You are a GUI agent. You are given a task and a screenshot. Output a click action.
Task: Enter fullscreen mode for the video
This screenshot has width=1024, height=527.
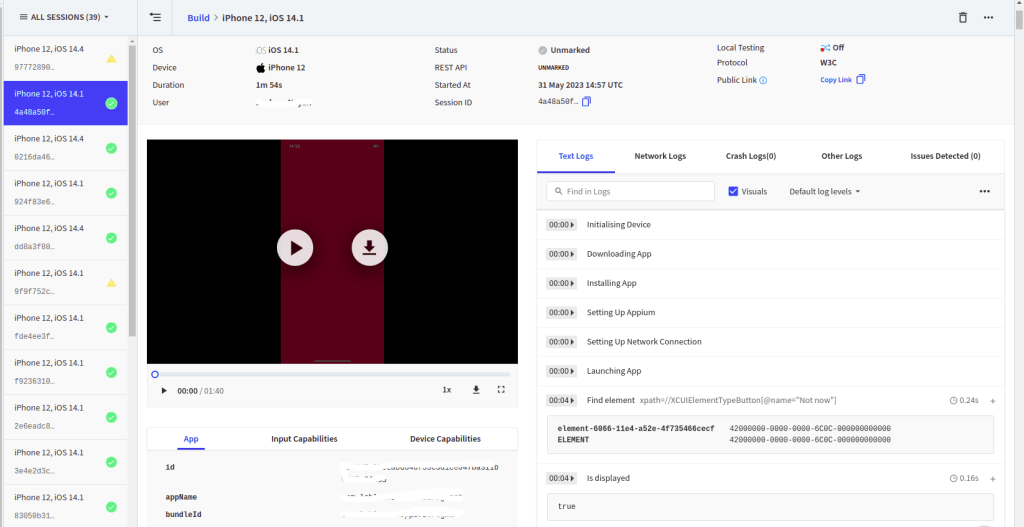(x=501, y=390)
